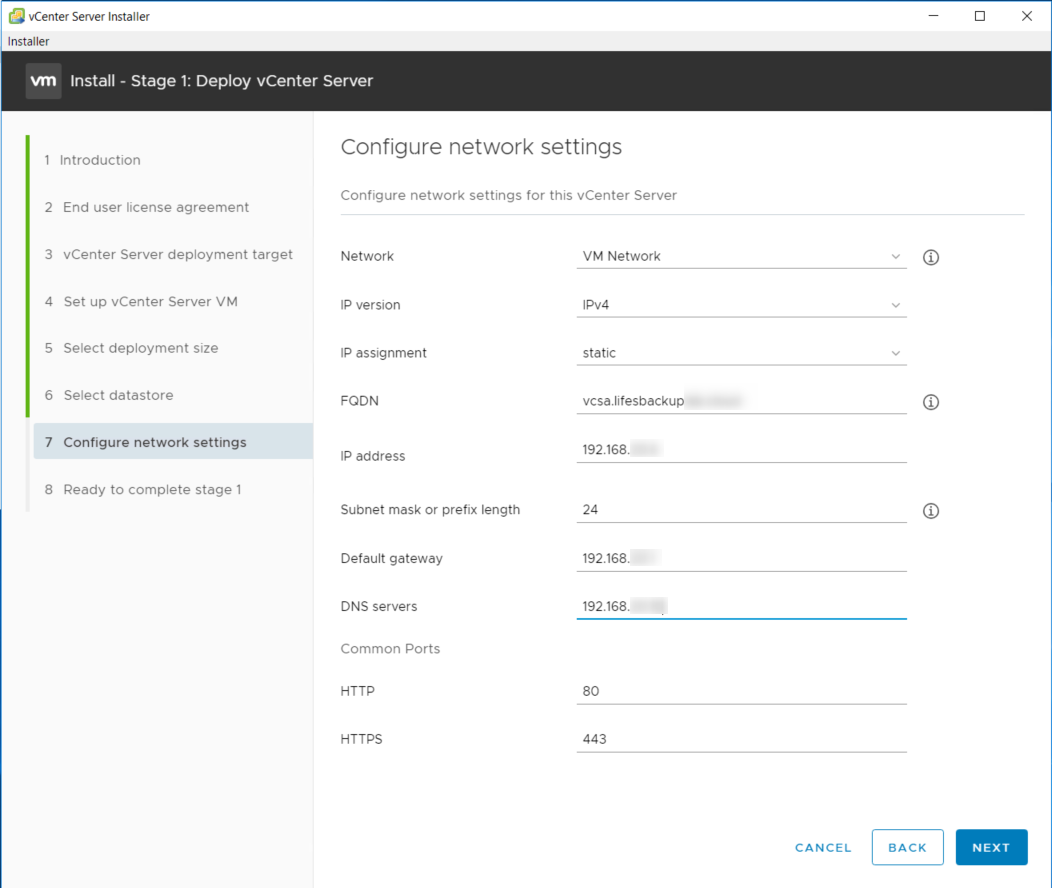Screen dimensions: 1052x888
Task: Click info icon next to Subnet mask
Action: tap(930, 511)
